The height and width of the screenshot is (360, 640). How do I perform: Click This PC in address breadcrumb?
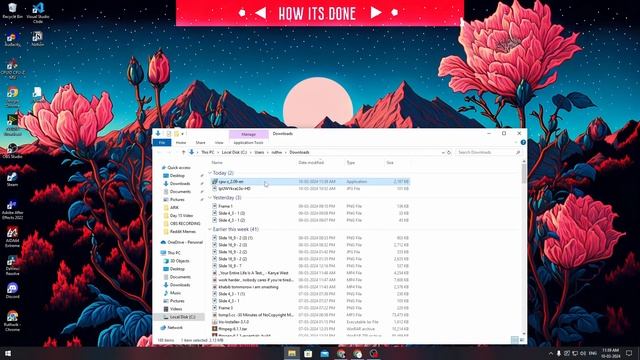208,152
